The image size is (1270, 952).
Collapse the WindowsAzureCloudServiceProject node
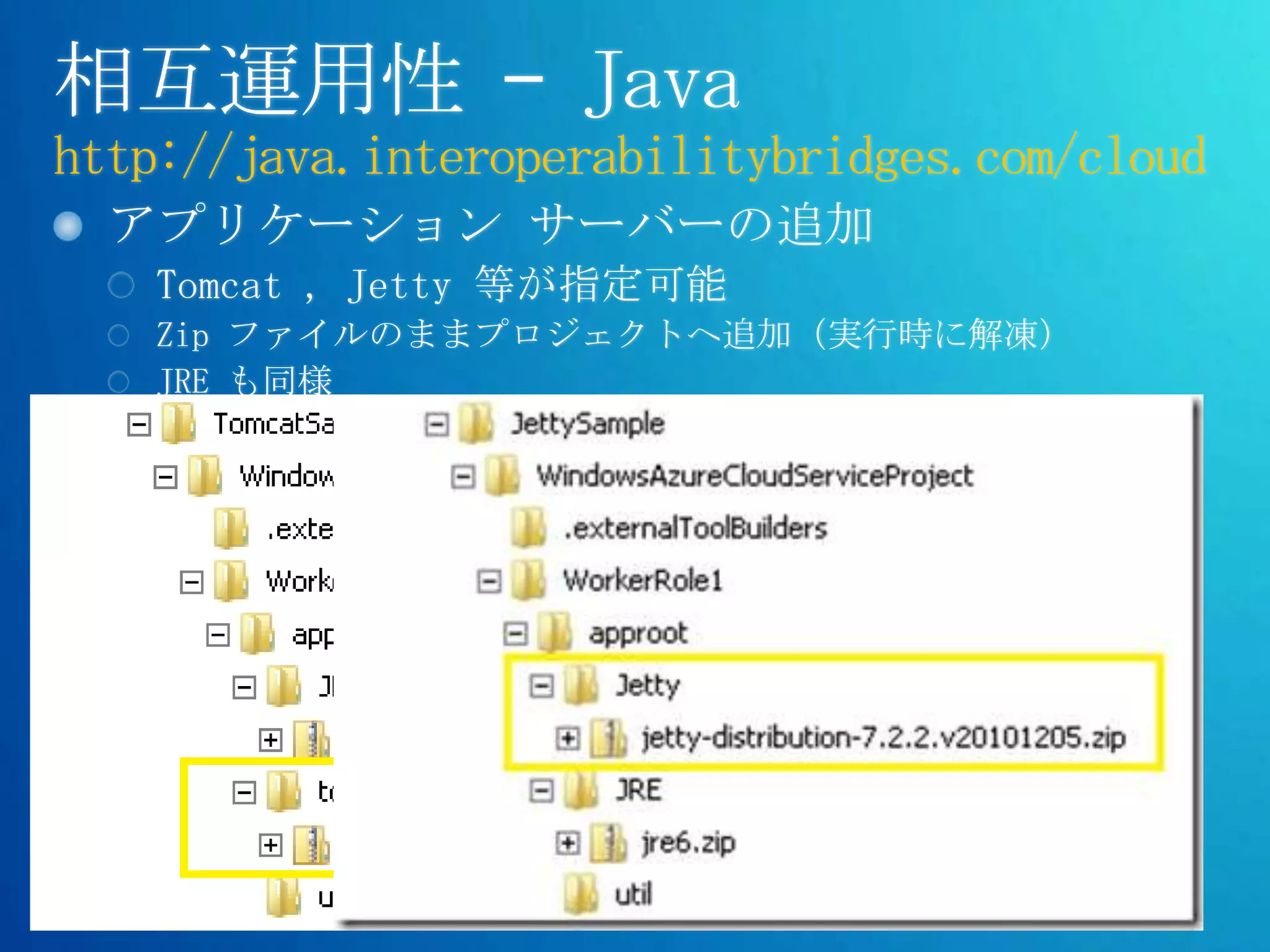tap(463, 477)
